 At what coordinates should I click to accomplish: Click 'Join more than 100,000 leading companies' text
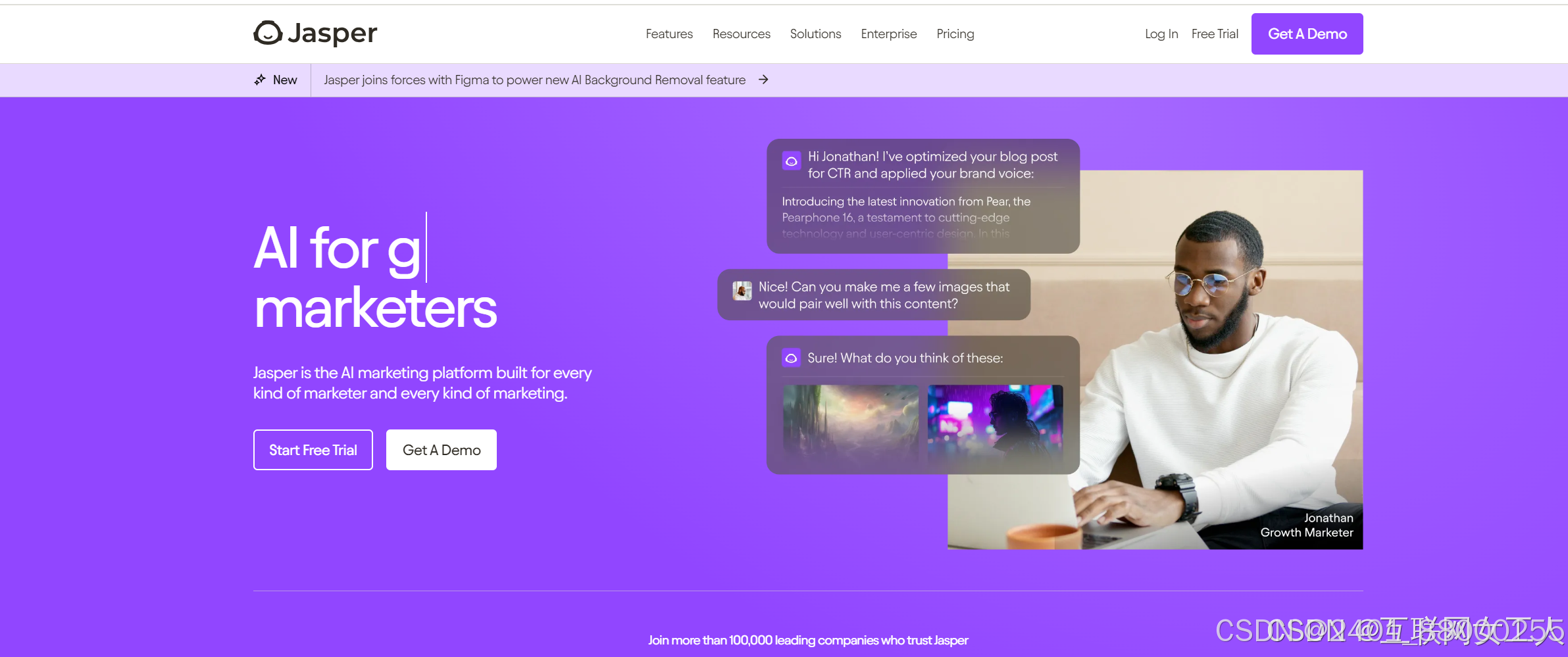[x=808, y=640]
